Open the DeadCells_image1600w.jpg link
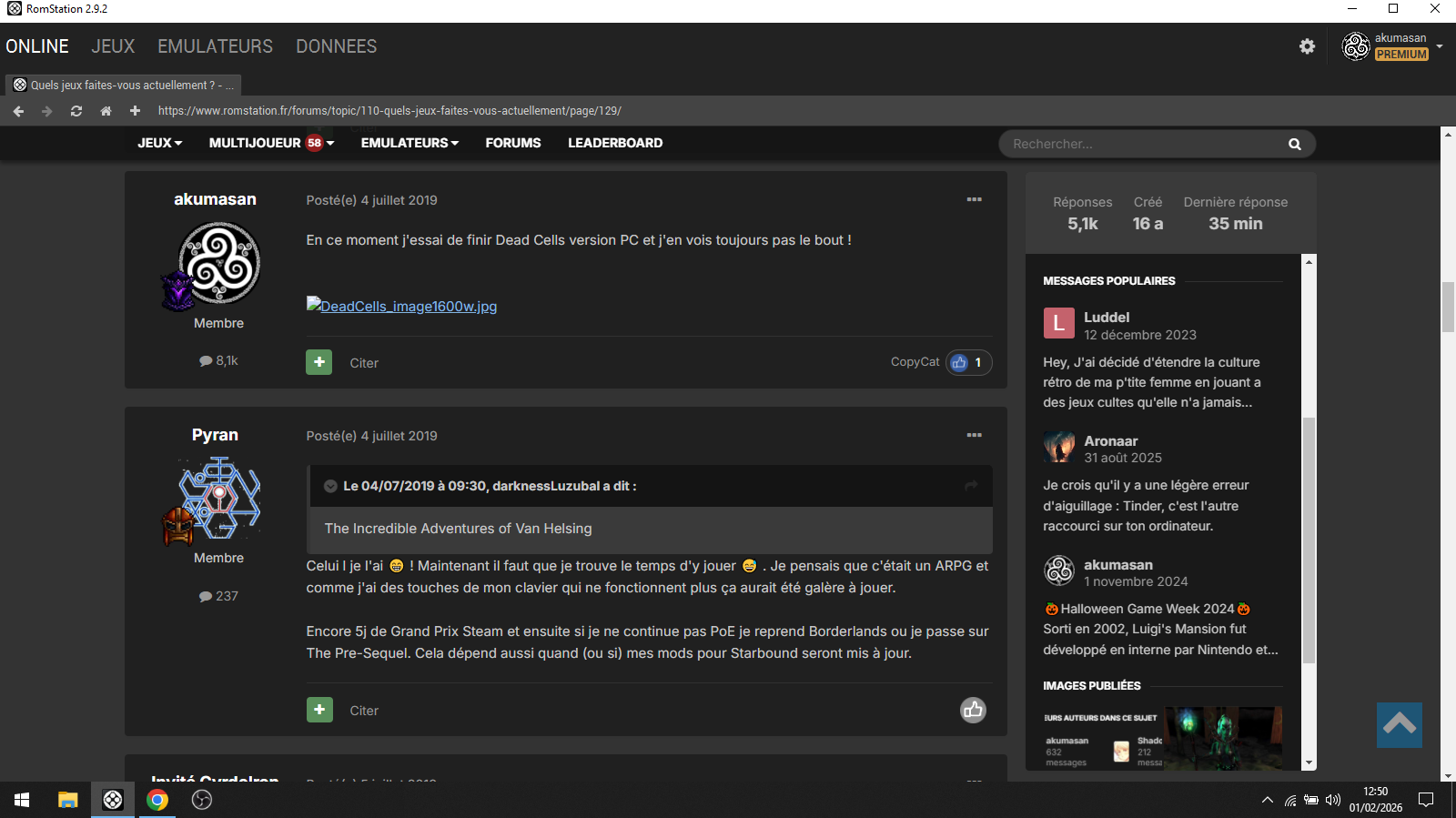This screenshot has height=818, width=1456. pos(402,307)
